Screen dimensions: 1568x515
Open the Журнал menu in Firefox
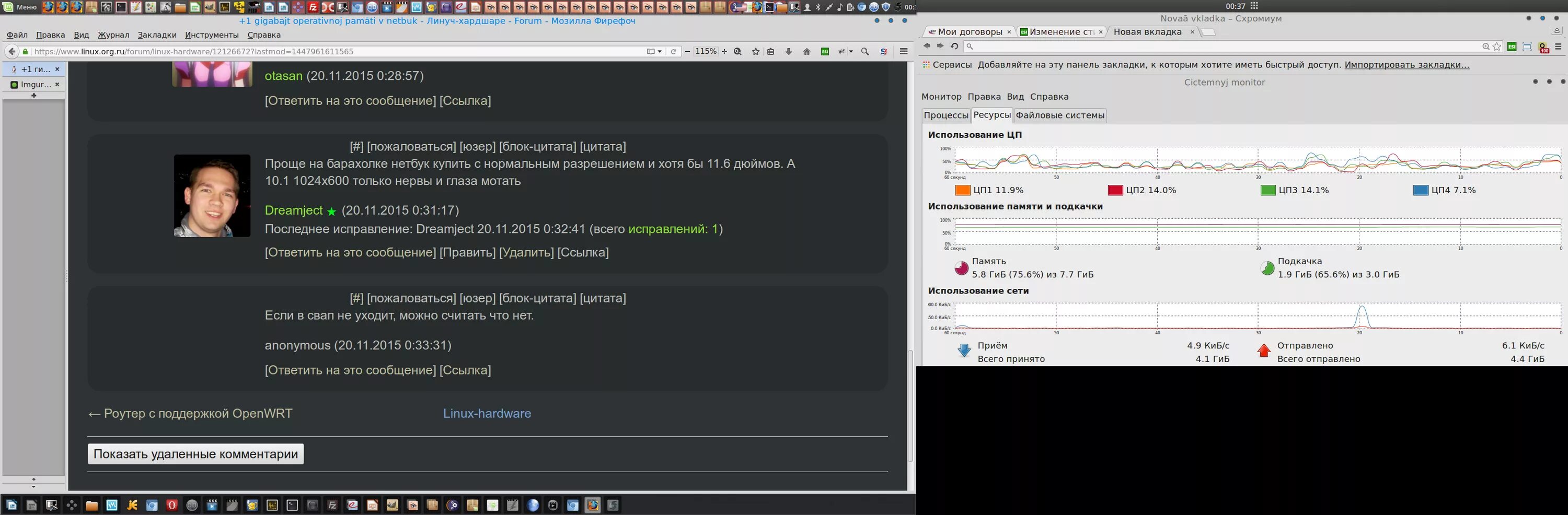[113, 36]
